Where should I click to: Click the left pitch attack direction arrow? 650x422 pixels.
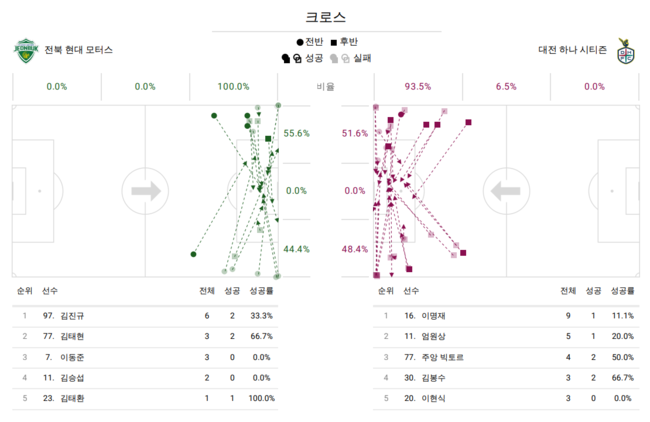(145, 190)
